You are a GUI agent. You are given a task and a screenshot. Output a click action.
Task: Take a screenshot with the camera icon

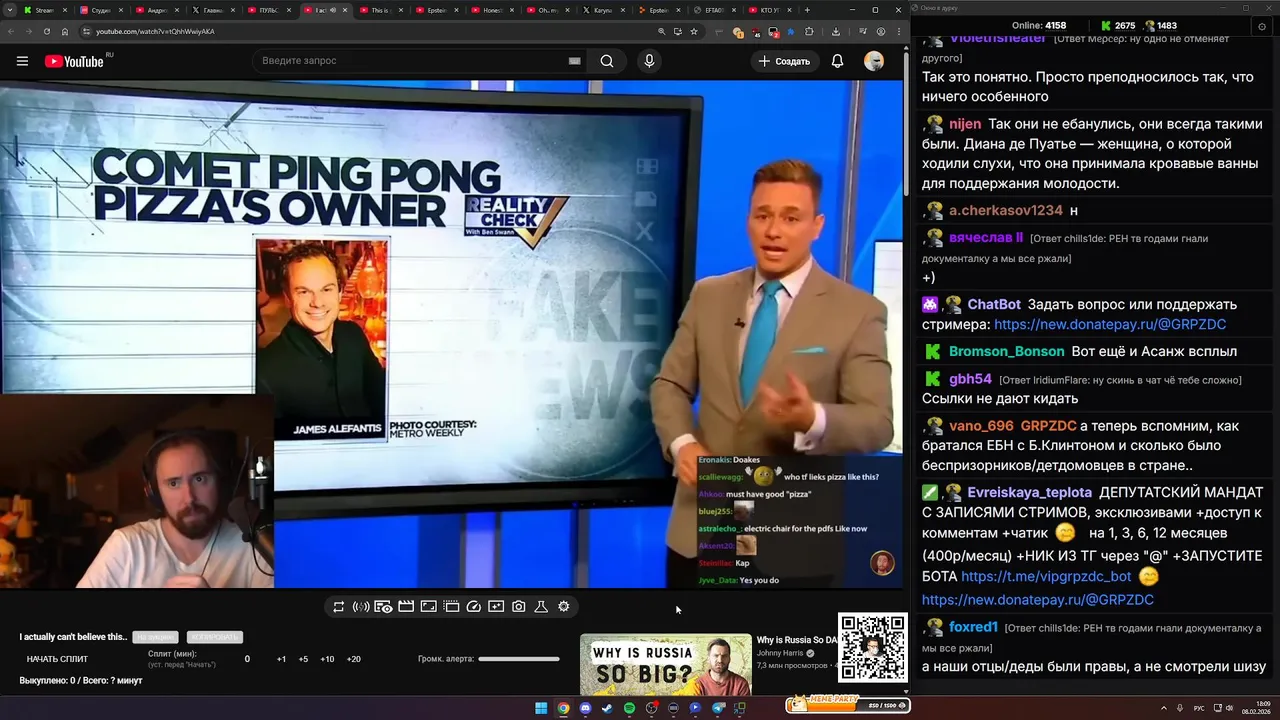(519, 607)
